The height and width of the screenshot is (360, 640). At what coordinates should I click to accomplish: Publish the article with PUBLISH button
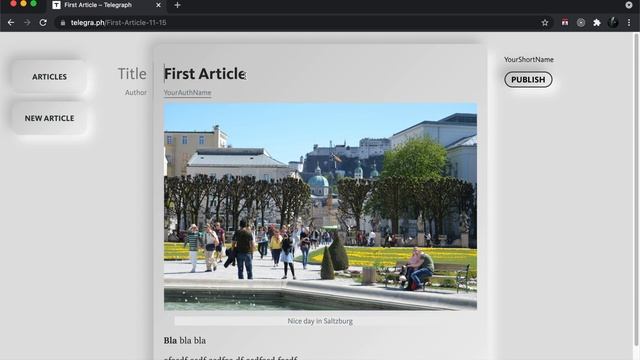tap(528, 80)
